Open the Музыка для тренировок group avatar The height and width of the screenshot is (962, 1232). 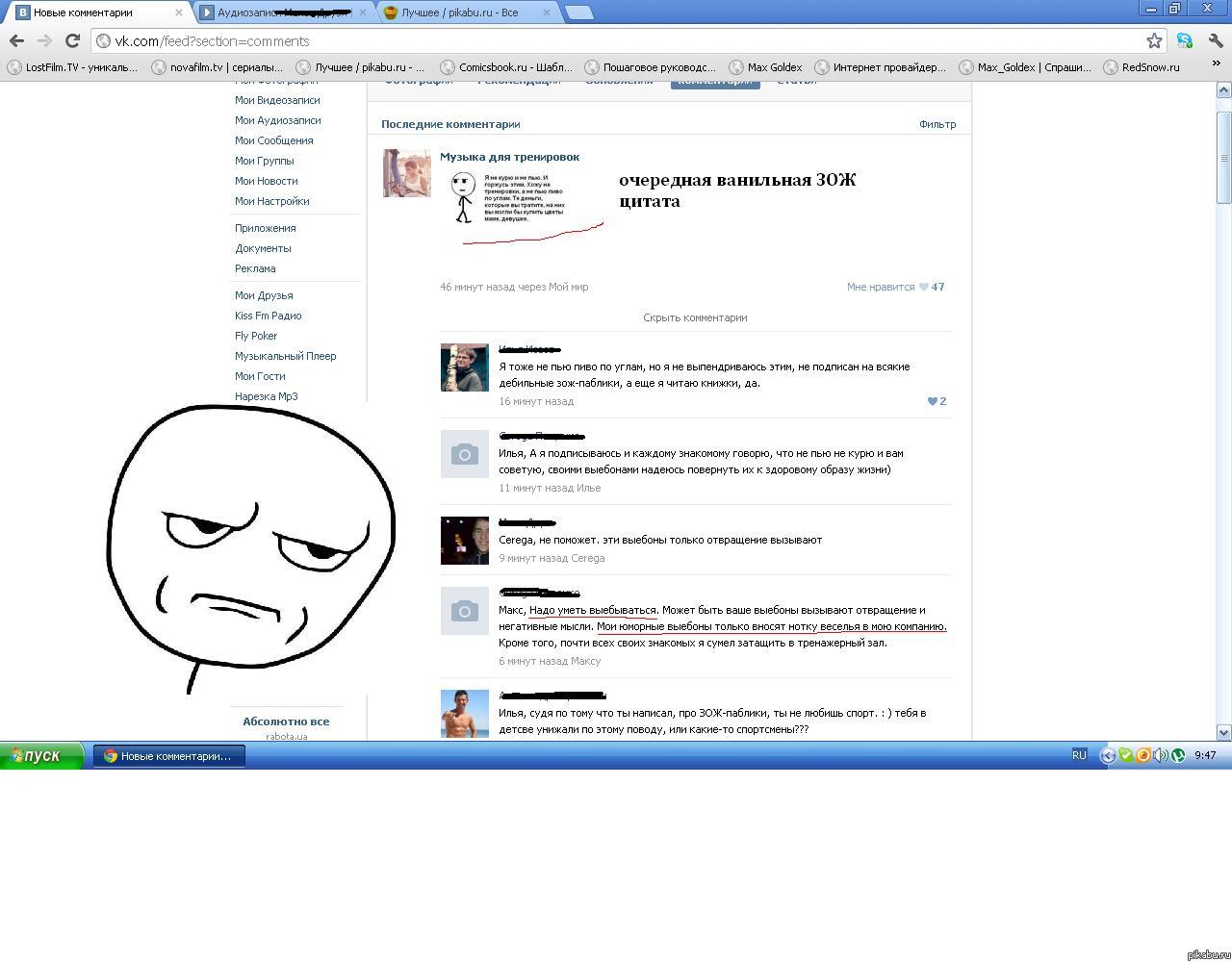[407, 173]
